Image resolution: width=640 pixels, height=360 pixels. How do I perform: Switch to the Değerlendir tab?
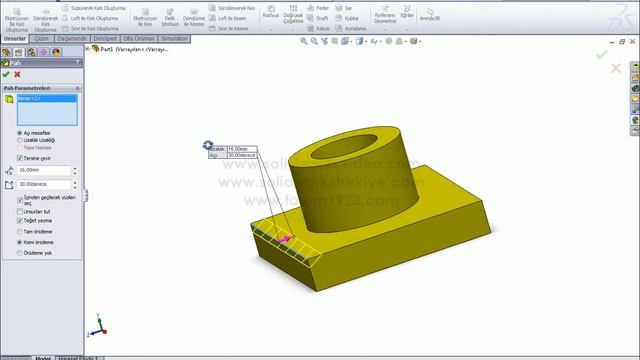point(72,39)
